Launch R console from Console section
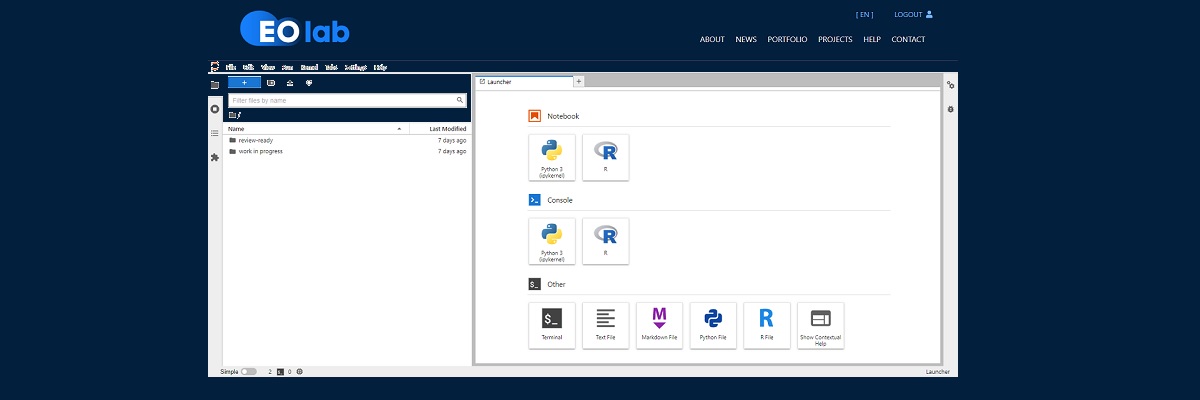This screenshot has width=1200, height=400. coord(605,241)
